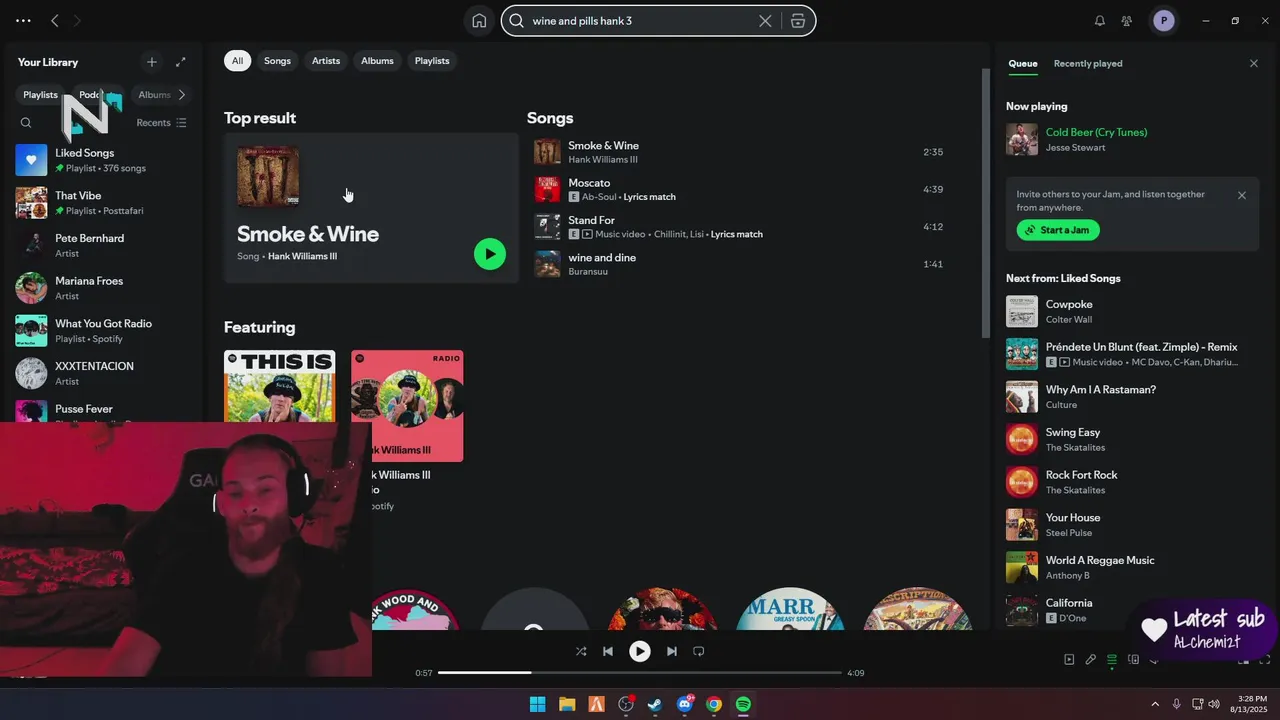Screen dimensions: 1280x720
Task: Filter results by Artists
Action: [x=326, y=61]
